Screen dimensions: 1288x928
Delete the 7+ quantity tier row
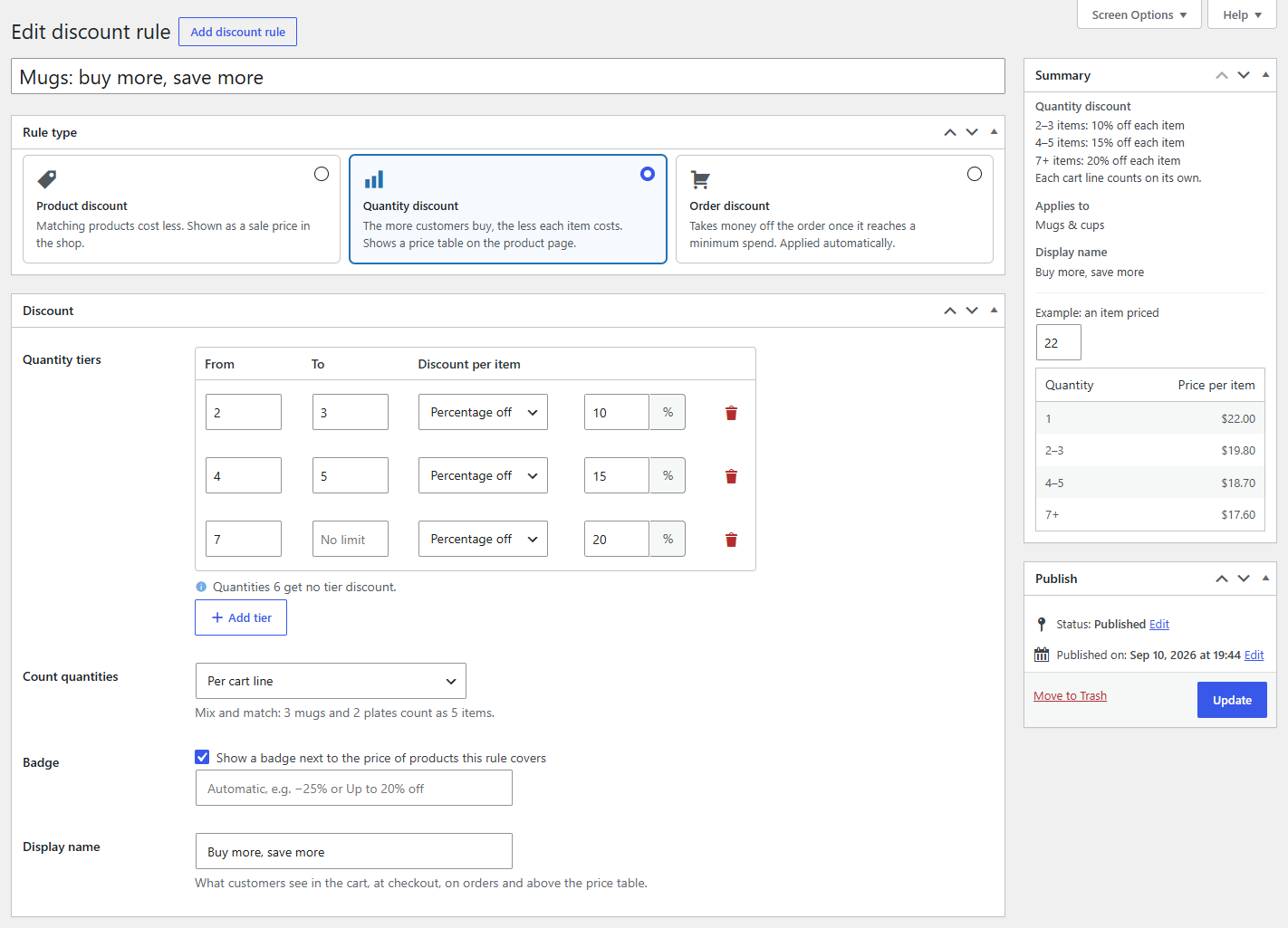pyautogui.click(x=731, y=540)
